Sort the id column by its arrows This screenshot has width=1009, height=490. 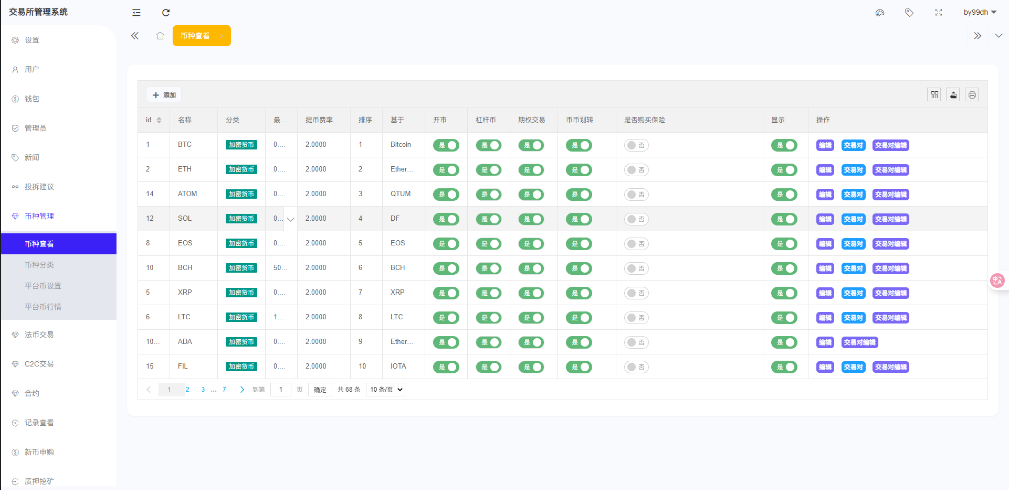click(159, 120)
